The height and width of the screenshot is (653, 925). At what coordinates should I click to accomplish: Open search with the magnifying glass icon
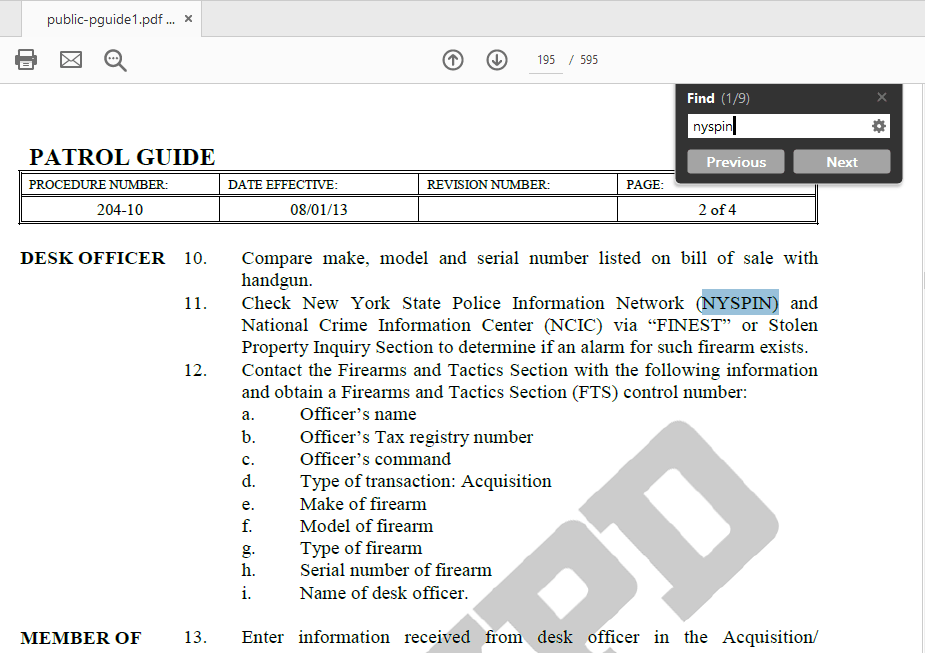116,60
